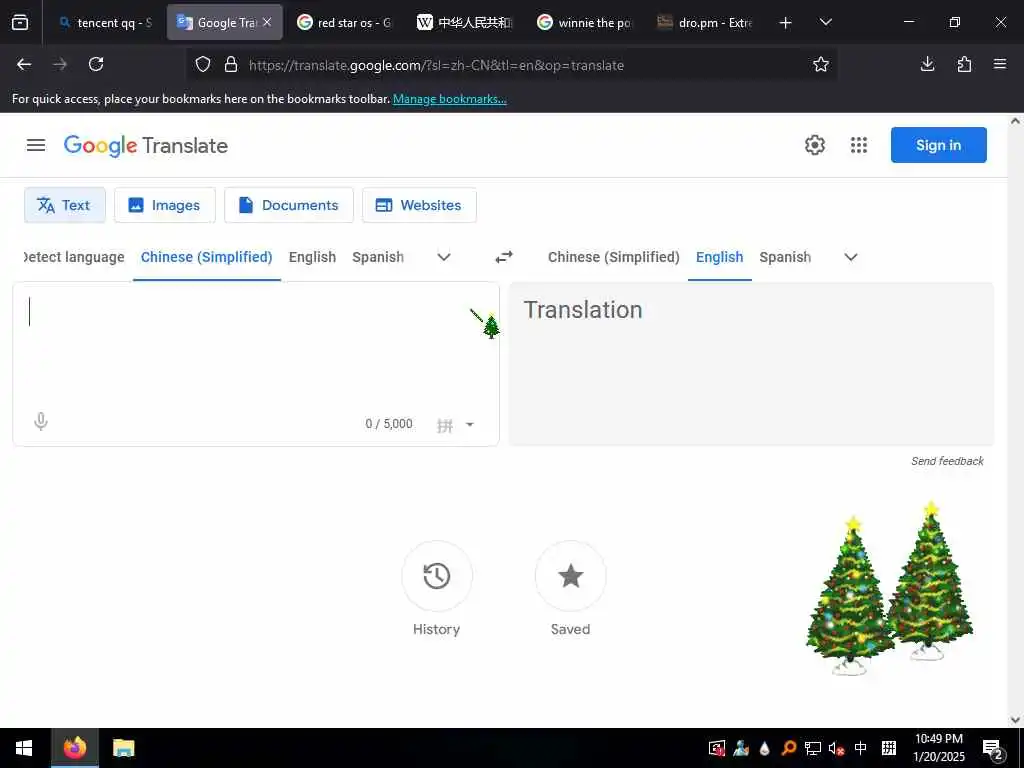Open input tools dropdown arrow

tap(470, 425)
